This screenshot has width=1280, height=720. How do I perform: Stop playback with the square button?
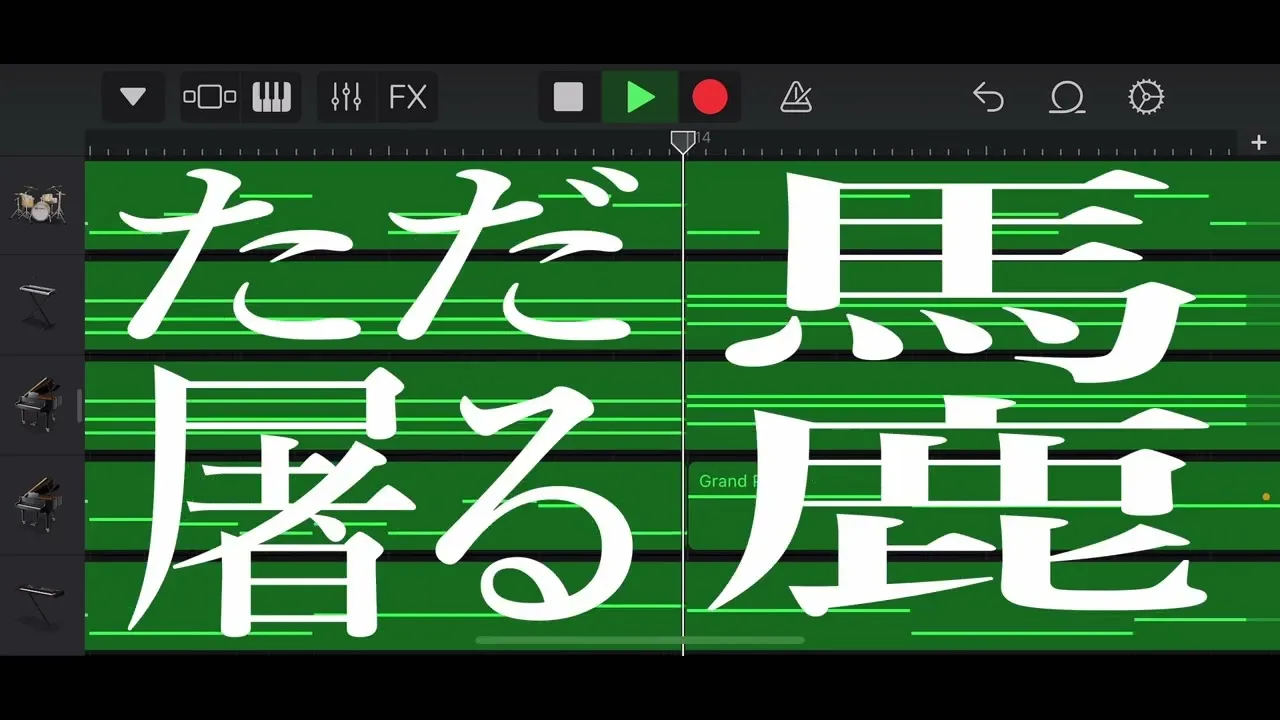(568, 97)
